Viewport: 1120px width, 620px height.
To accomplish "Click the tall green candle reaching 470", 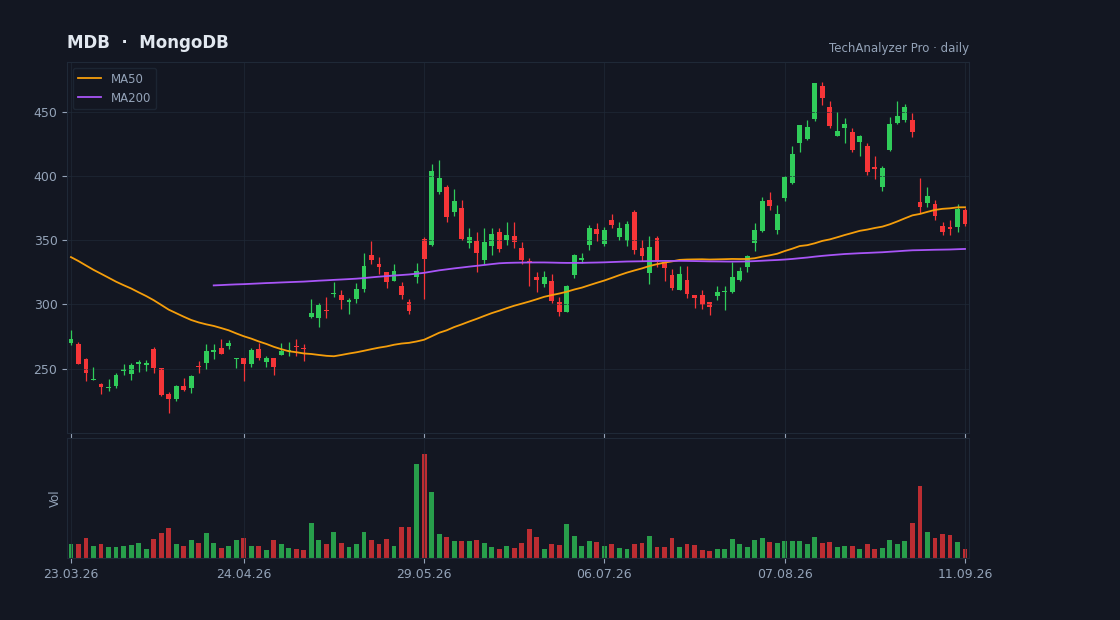I will click(x=814, y=101).
